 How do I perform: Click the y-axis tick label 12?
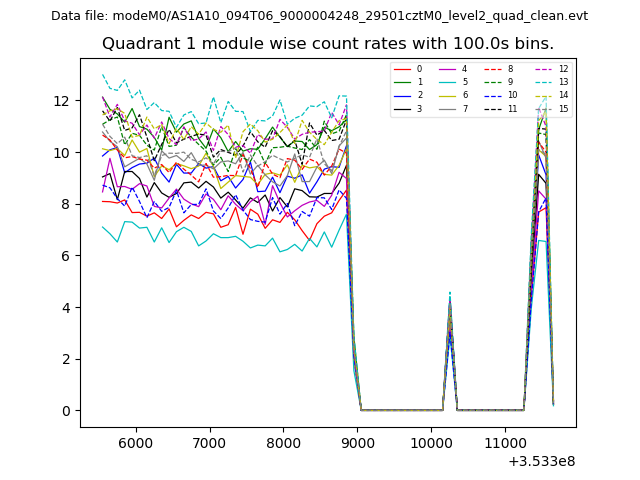(61, 101)
